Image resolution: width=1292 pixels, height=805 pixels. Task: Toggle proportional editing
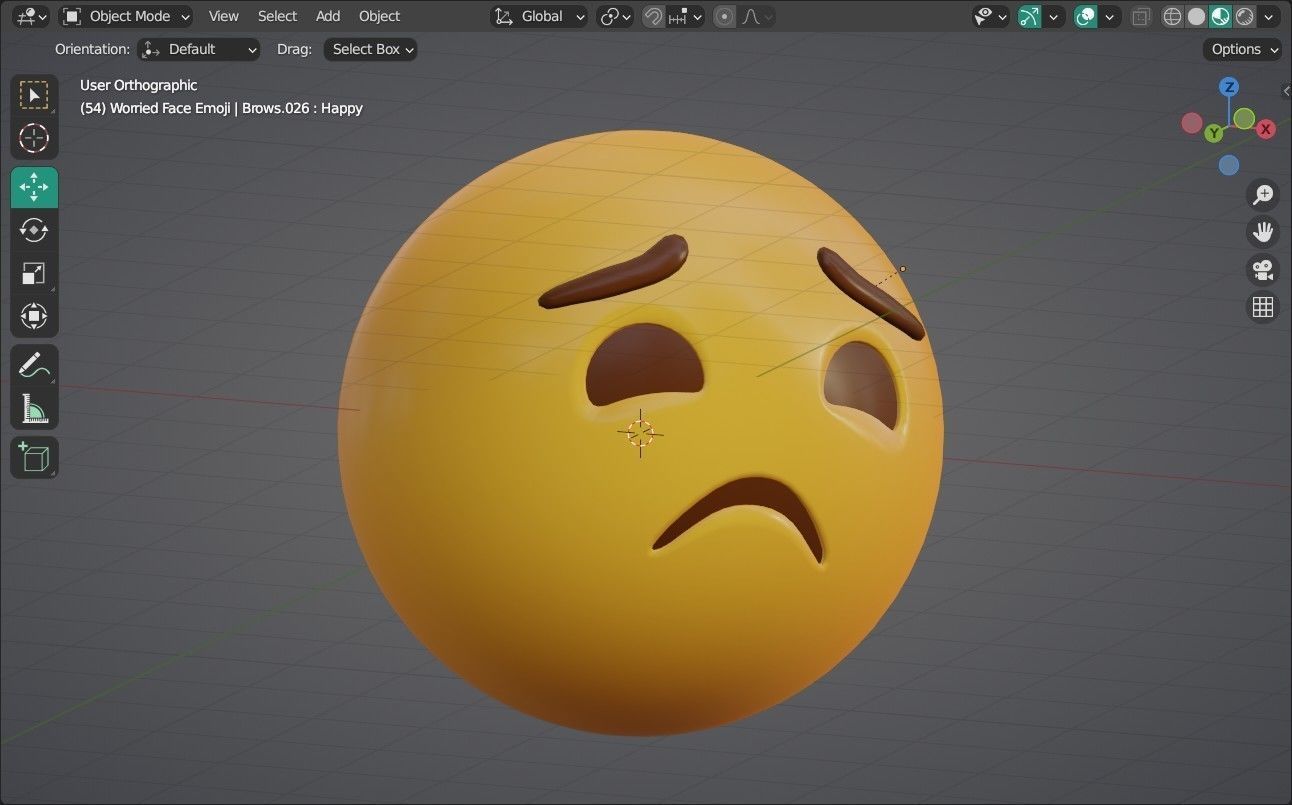click(725, 16)
